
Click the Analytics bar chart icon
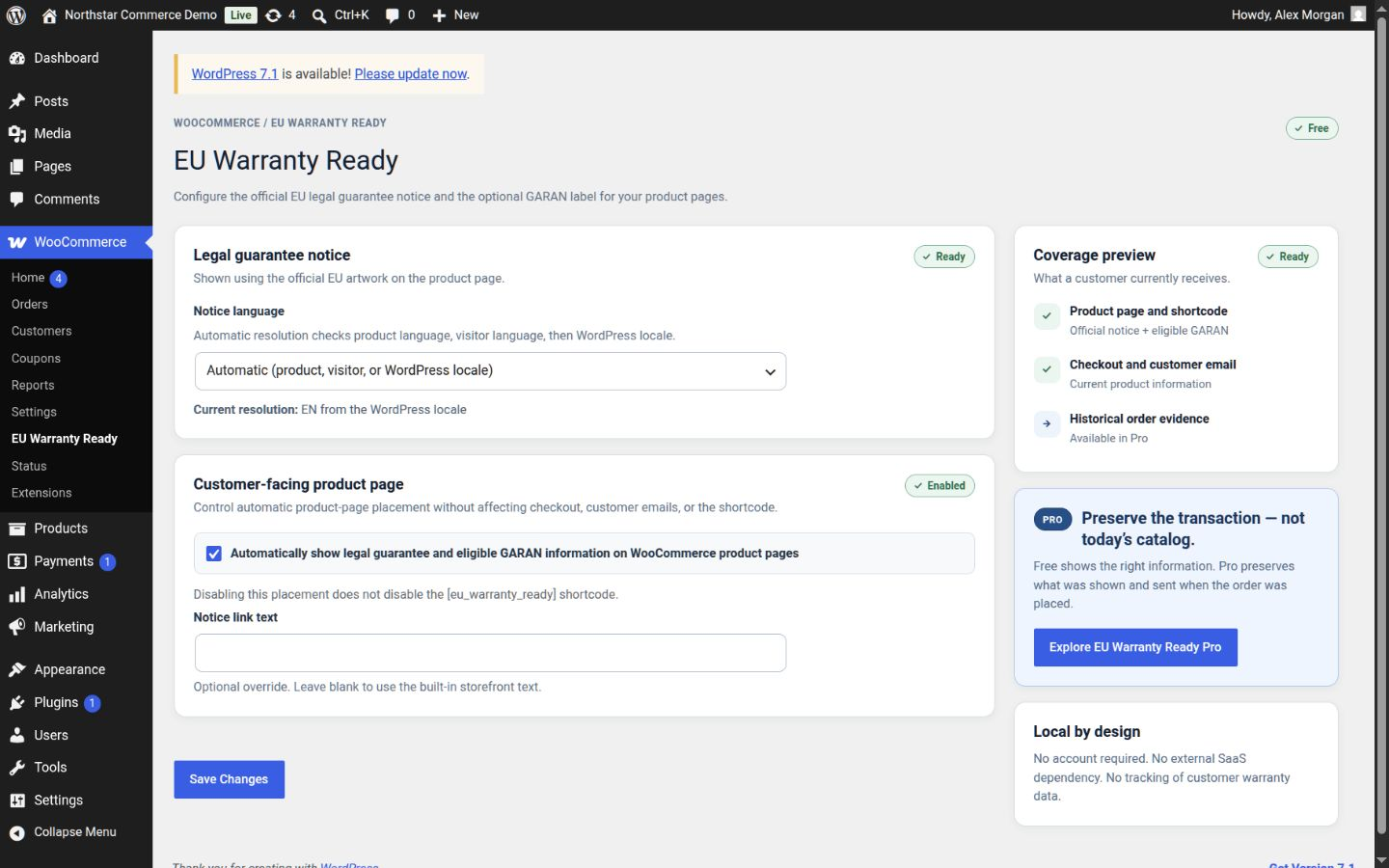pyautogui.click(x=17, y=594)
